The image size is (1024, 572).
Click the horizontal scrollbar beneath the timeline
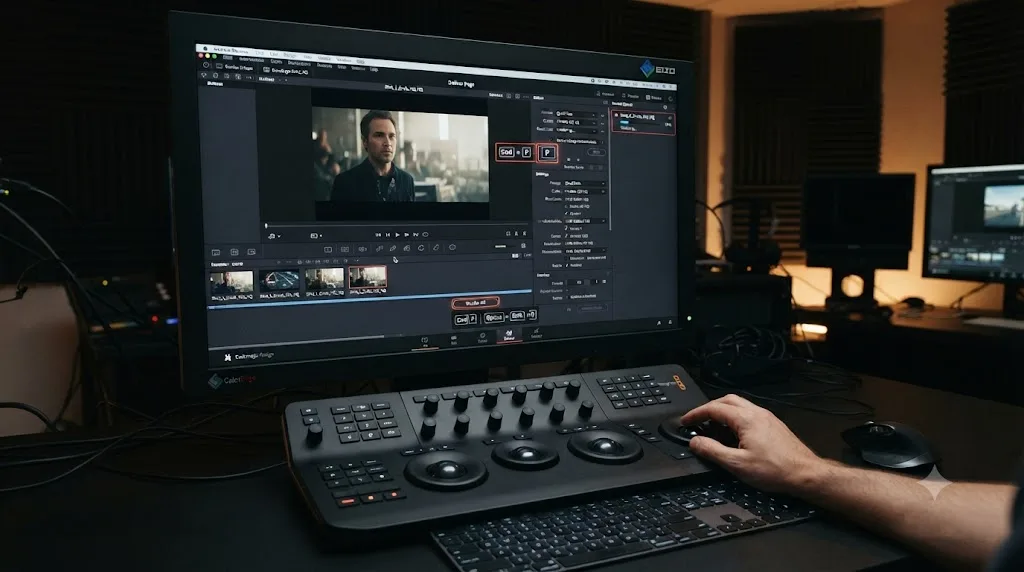(x=296, y=341)
